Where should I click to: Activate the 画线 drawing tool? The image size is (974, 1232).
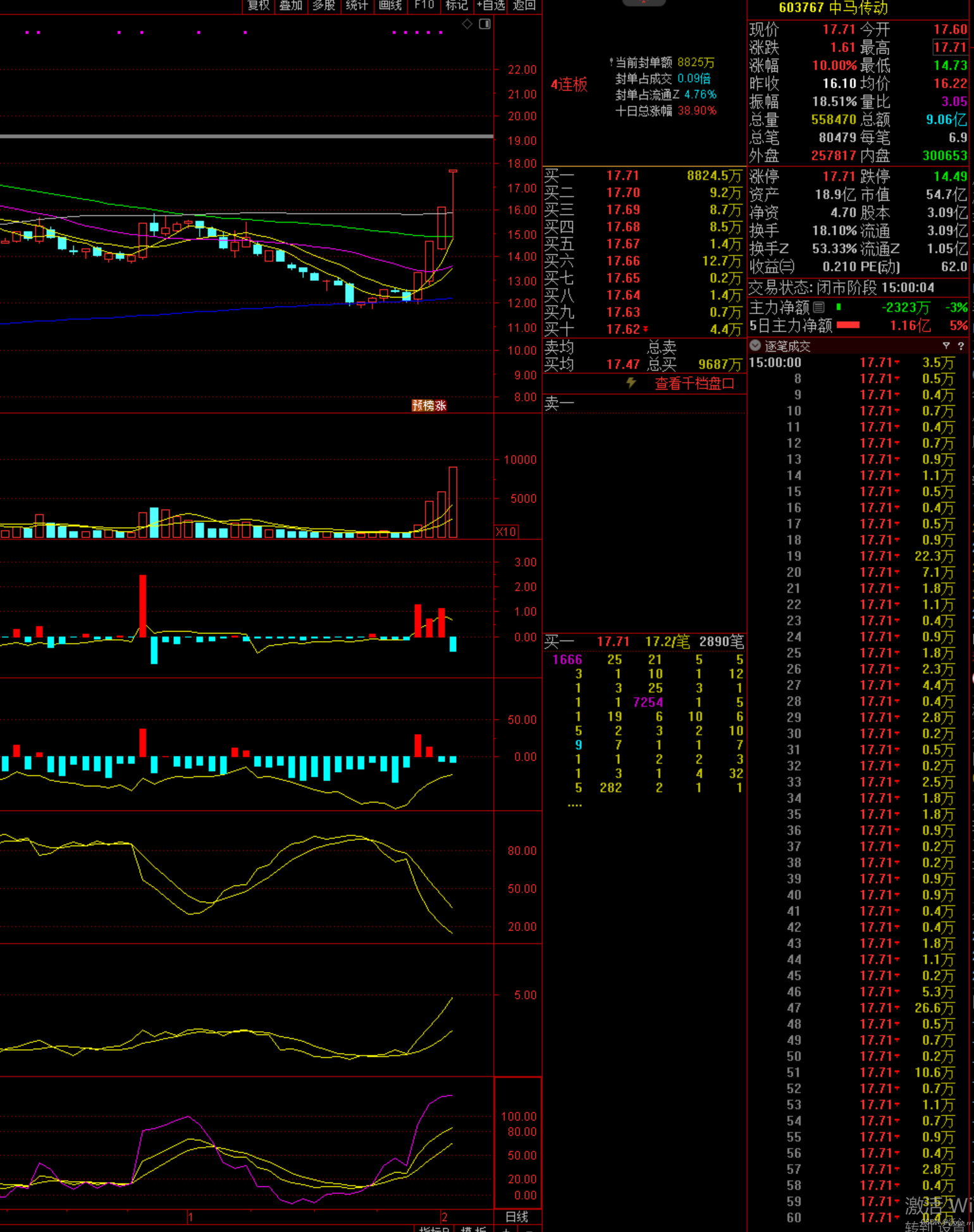(390, 6)
